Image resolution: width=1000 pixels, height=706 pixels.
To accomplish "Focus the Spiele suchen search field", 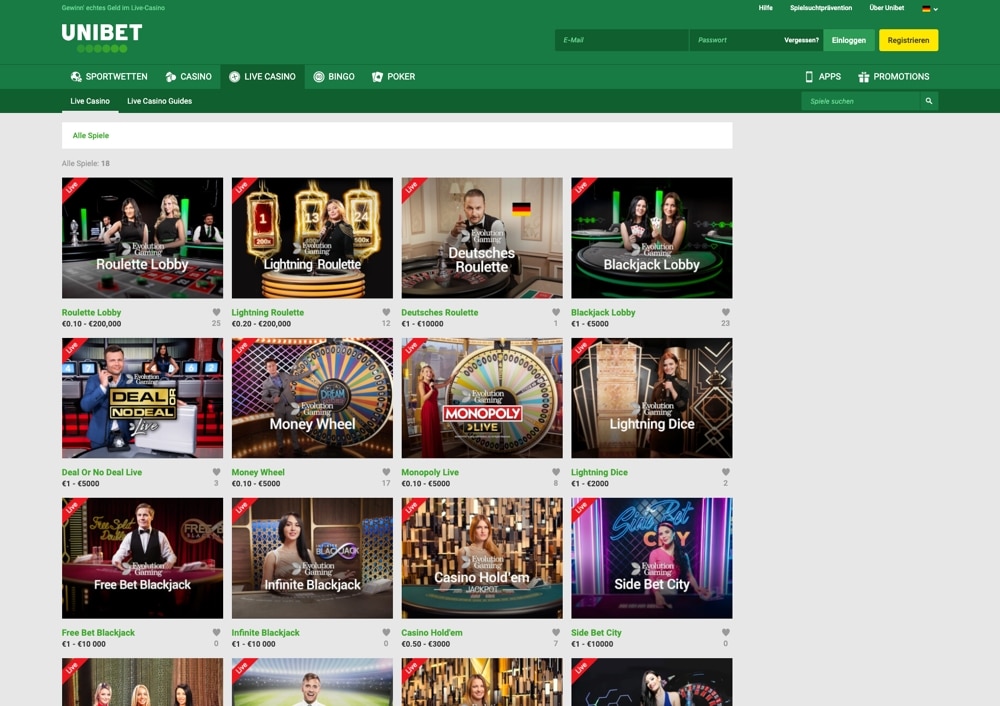I will pos(860,101).
